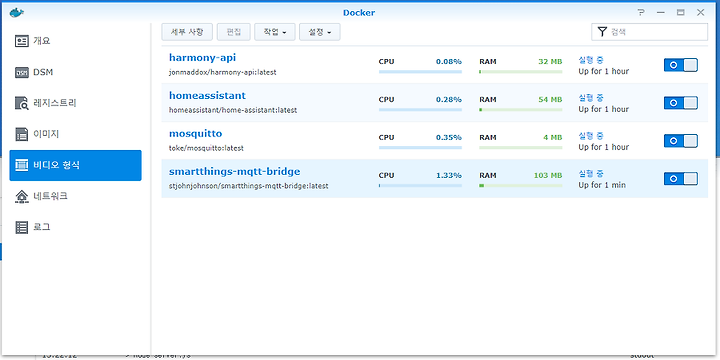The width and height of the screenshot is (720, 360).
Task: Click the Up for 1 min status
Action: coord(602,185)
